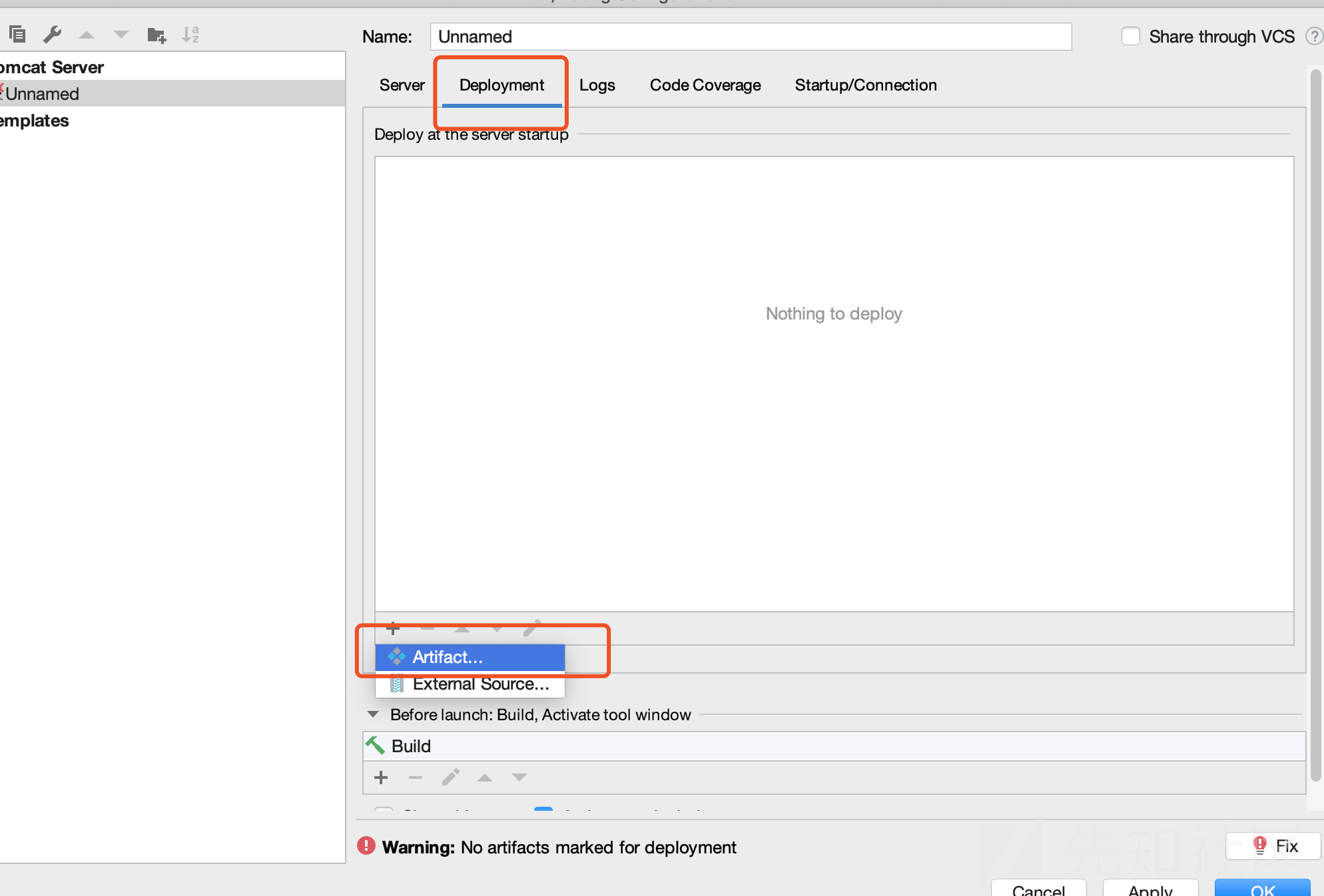Image resolution: width=1324 pixels, height=896 pixels.
Task: Click the Cancel button
Action: pyautogui.click(x=1038, y=889)
